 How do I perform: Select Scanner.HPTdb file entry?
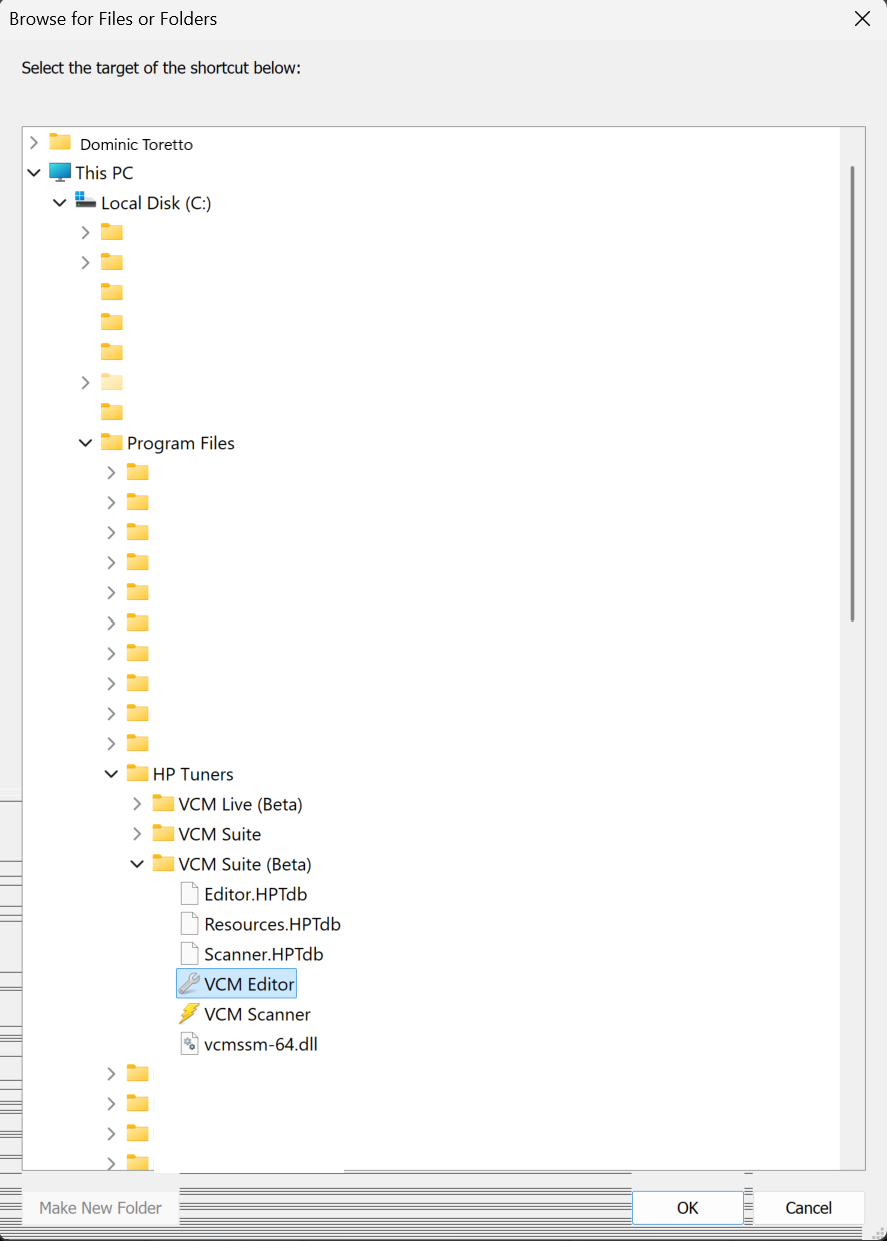click(263, 954)
